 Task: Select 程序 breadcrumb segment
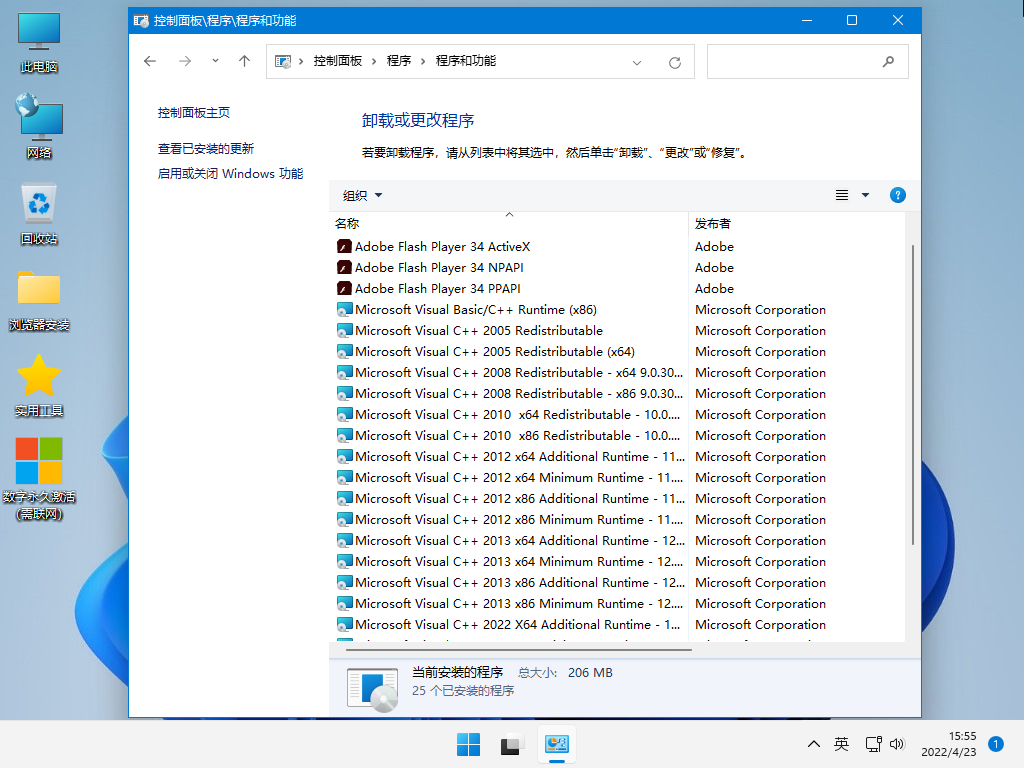coord(399,61)
